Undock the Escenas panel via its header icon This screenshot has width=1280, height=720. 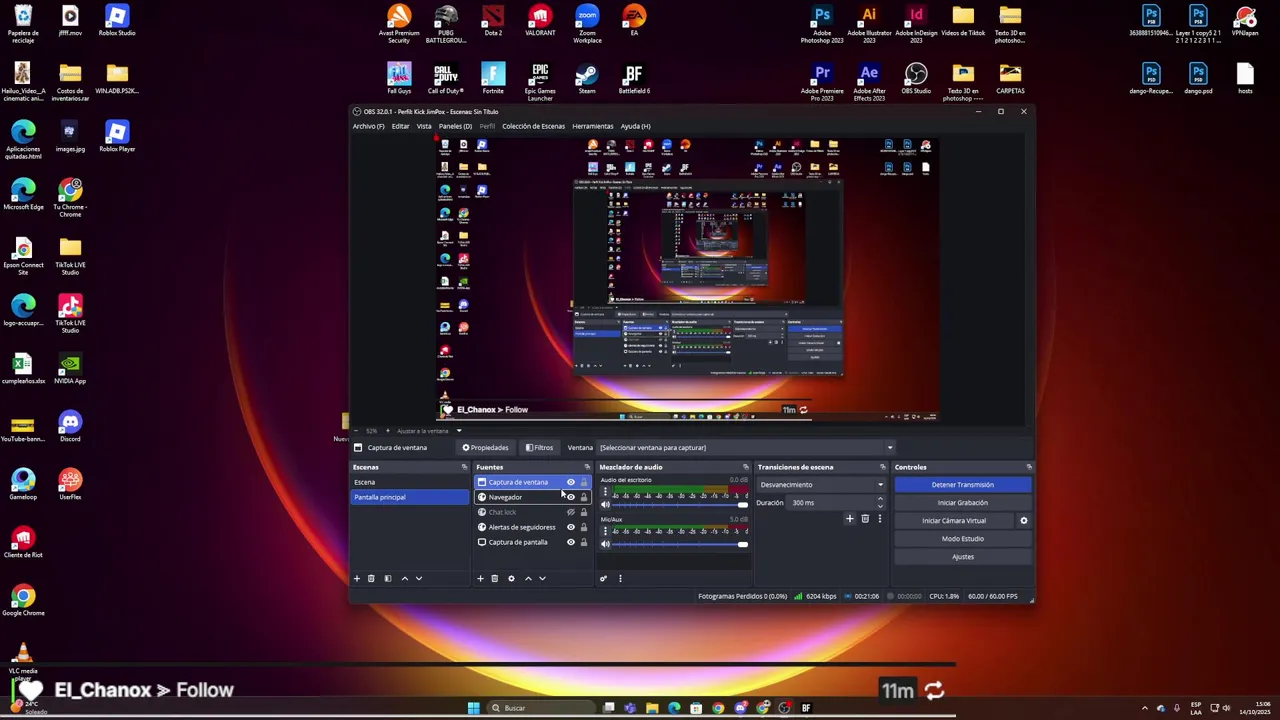tap(464, 467)
